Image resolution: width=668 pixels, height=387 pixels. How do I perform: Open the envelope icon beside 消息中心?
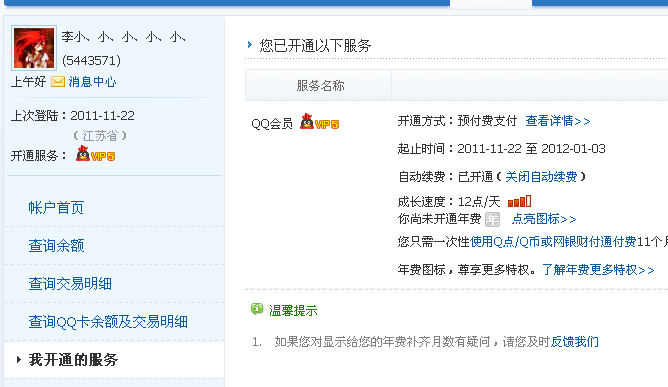point(58,81)
